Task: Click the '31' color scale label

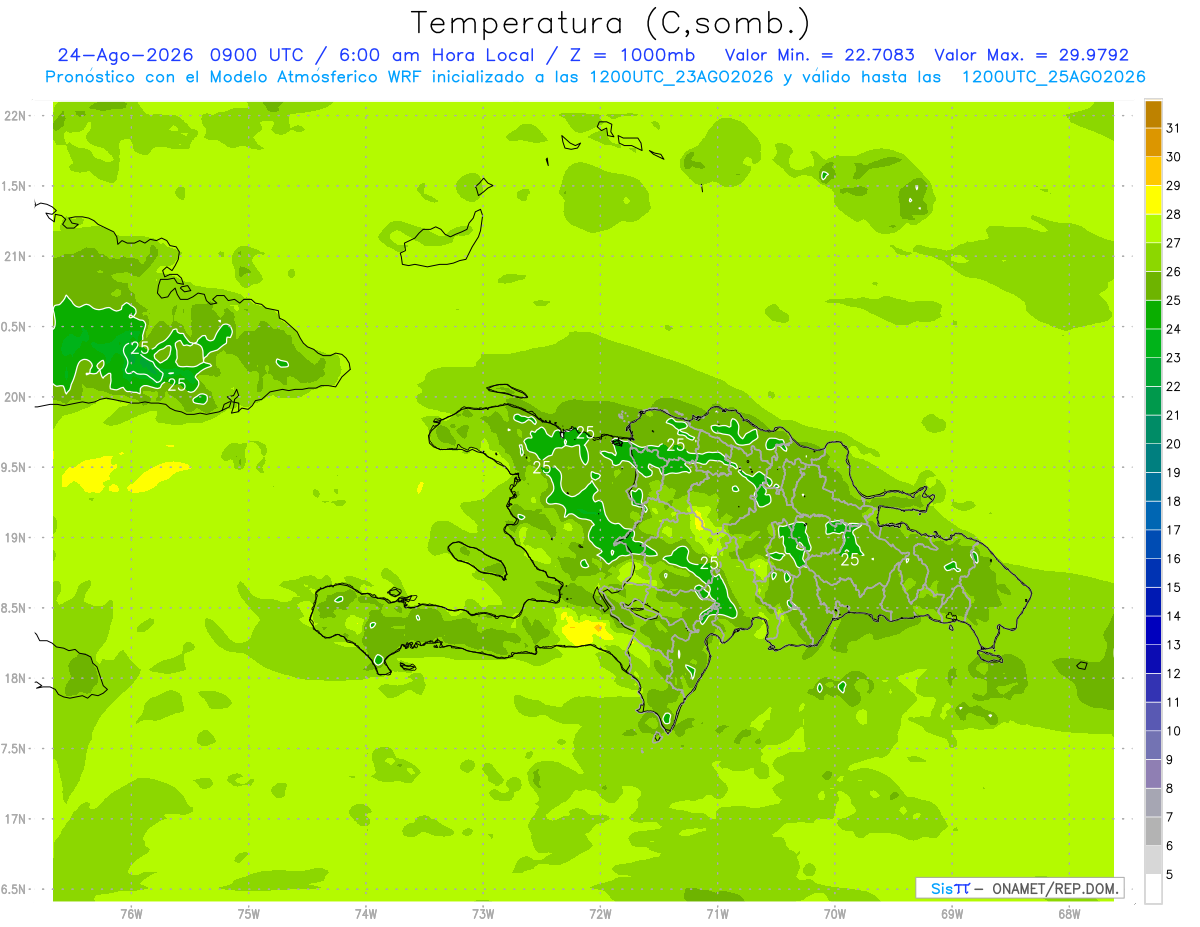Action: coord(1174,128)
